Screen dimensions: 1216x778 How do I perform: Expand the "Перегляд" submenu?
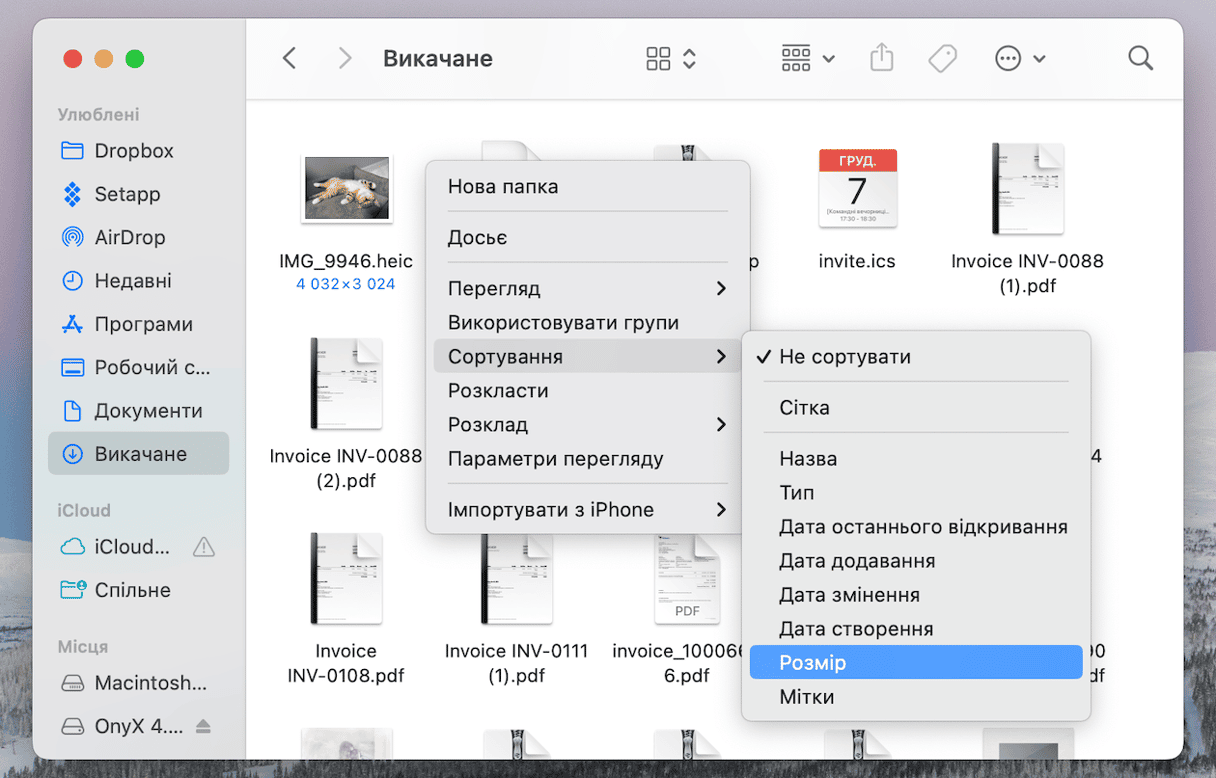[587, 289]
